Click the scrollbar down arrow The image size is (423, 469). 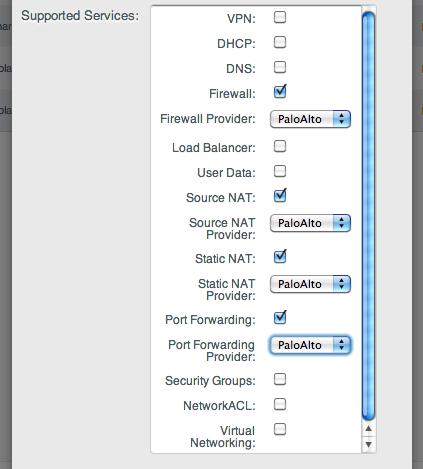[368, 444]
